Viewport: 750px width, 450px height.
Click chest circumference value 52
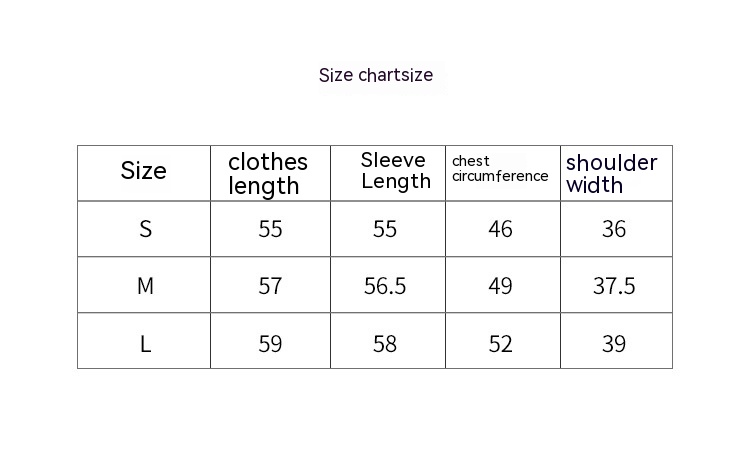tap(500, 344)
